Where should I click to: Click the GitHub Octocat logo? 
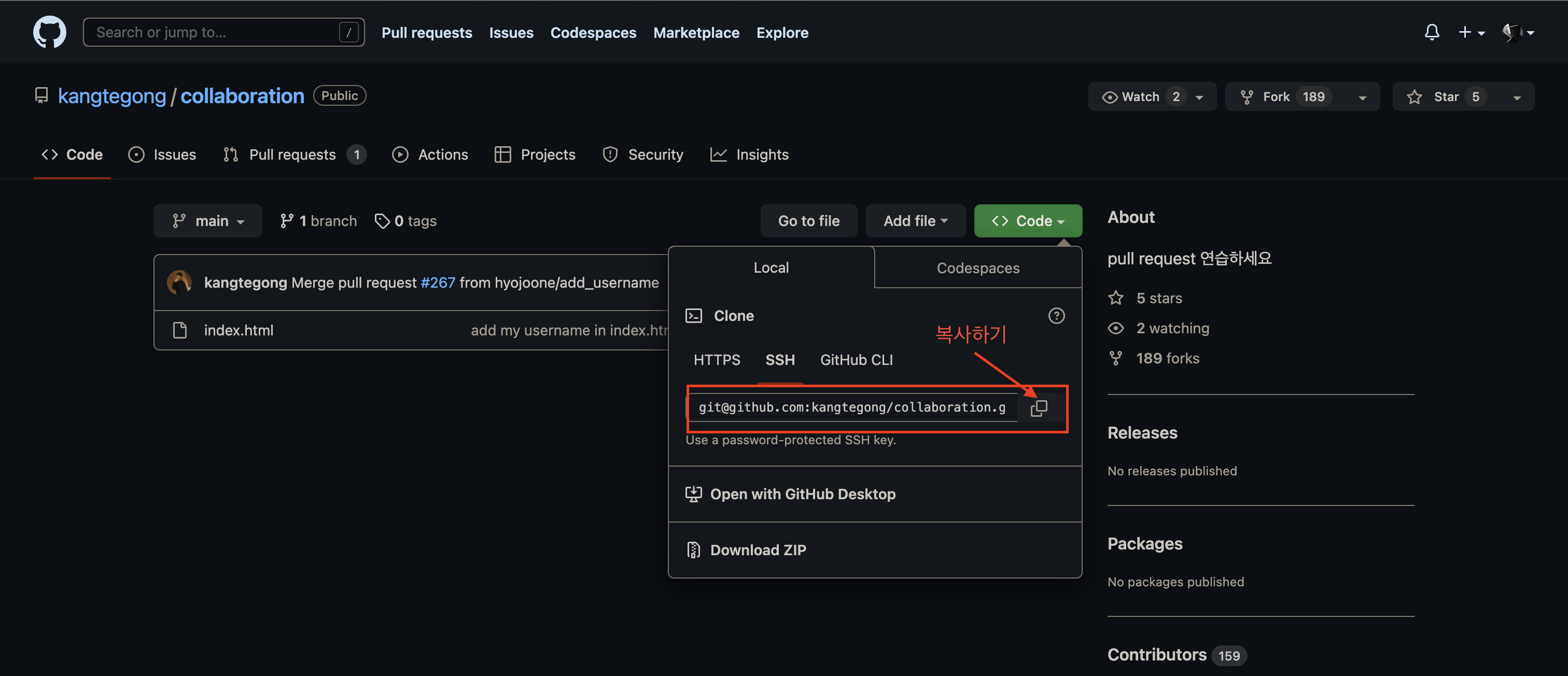click(x=49, y=32)
